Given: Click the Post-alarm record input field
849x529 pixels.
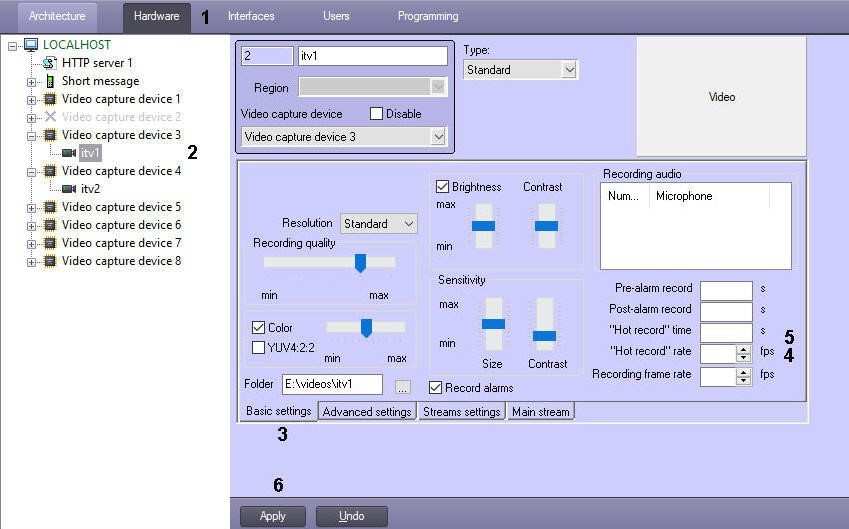Looking at the screenshot, I should click(x=726, y=311).
